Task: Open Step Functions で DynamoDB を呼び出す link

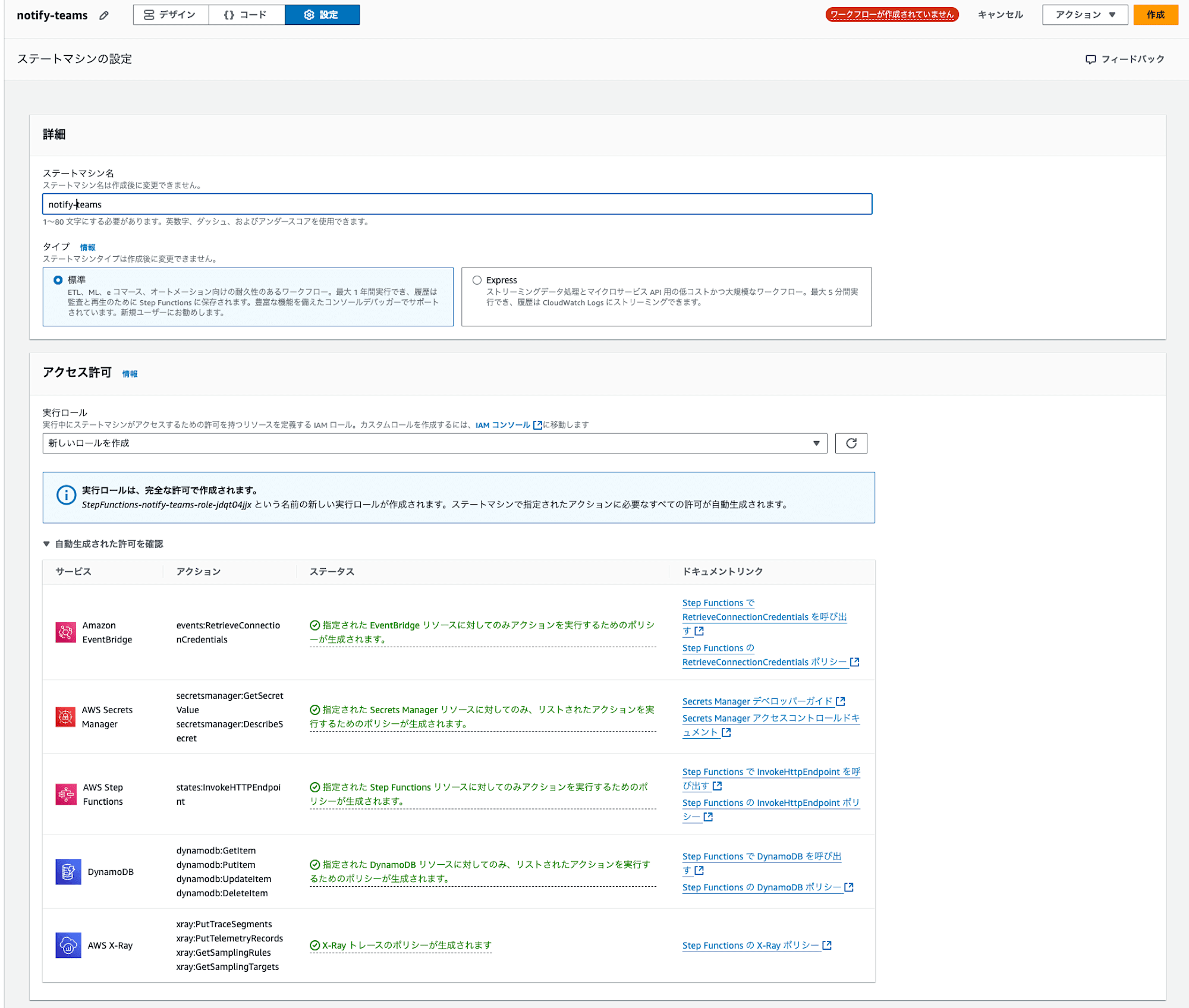Action: [x=762, y=863]
